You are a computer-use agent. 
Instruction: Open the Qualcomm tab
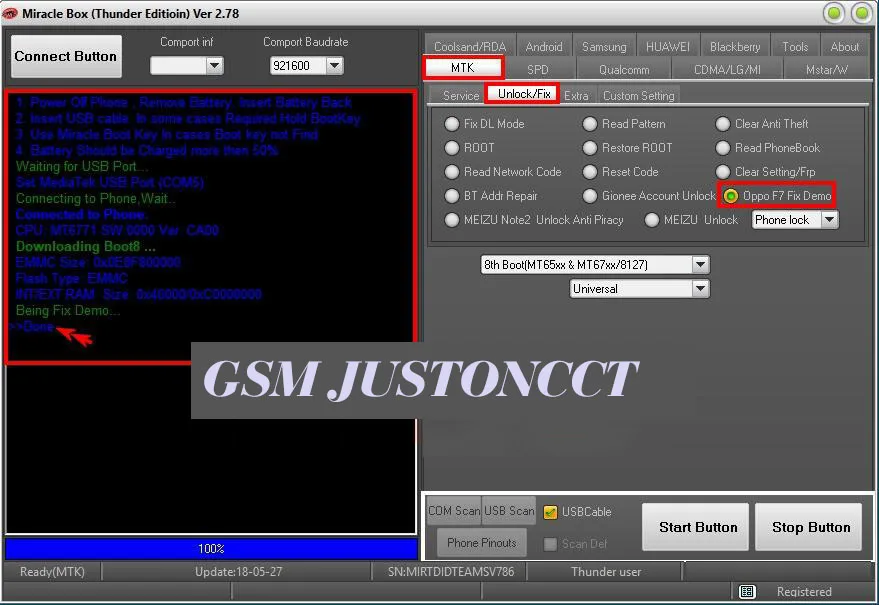(x=624, y=70)
